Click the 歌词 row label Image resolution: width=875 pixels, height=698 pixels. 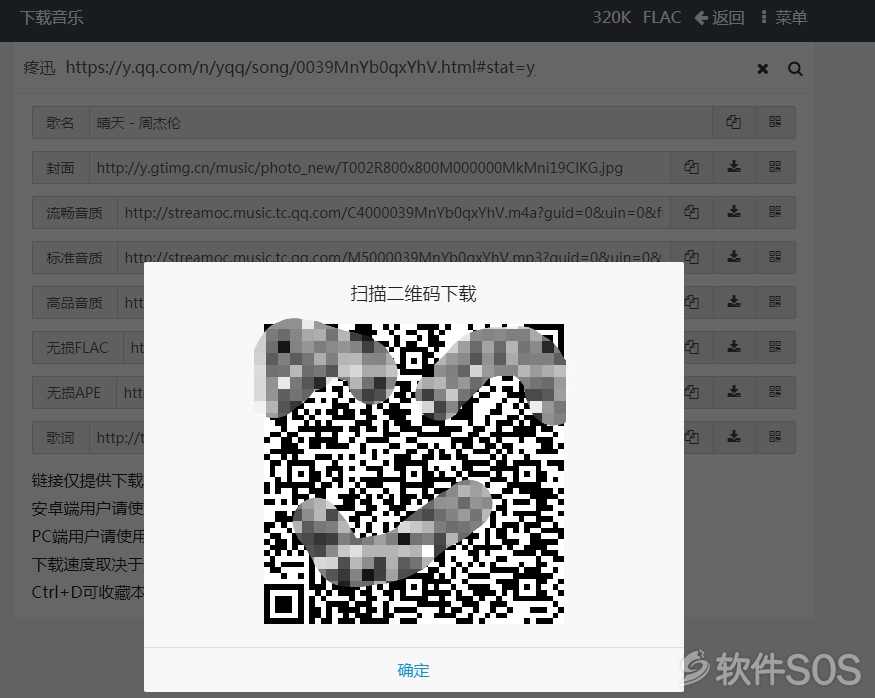pyautogui.click(x=61, y=437)
